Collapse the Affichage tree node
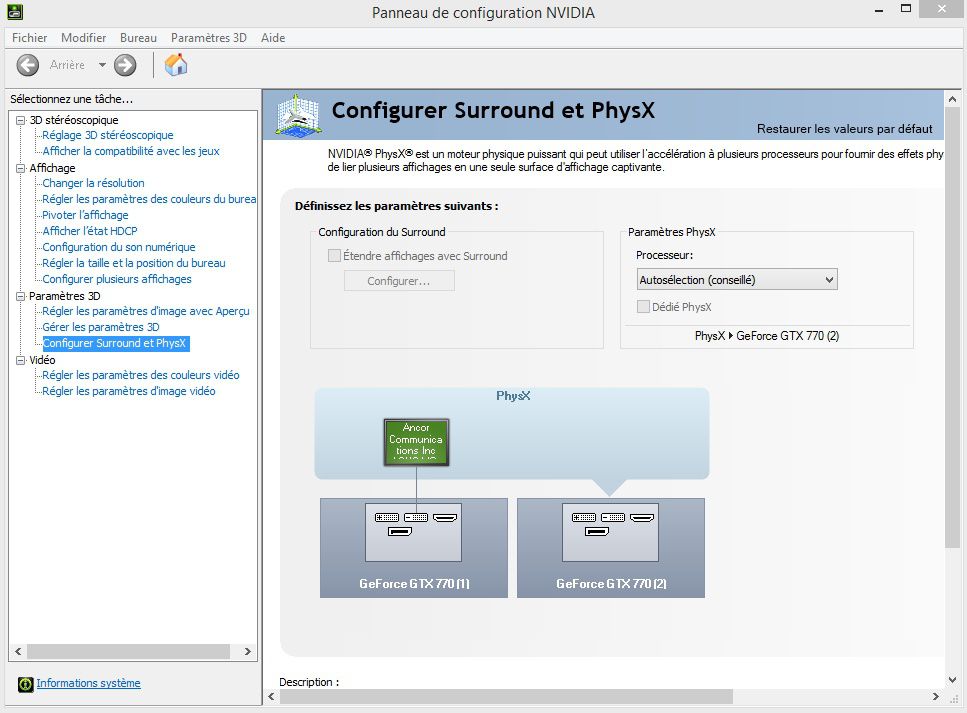 point(21,168)
